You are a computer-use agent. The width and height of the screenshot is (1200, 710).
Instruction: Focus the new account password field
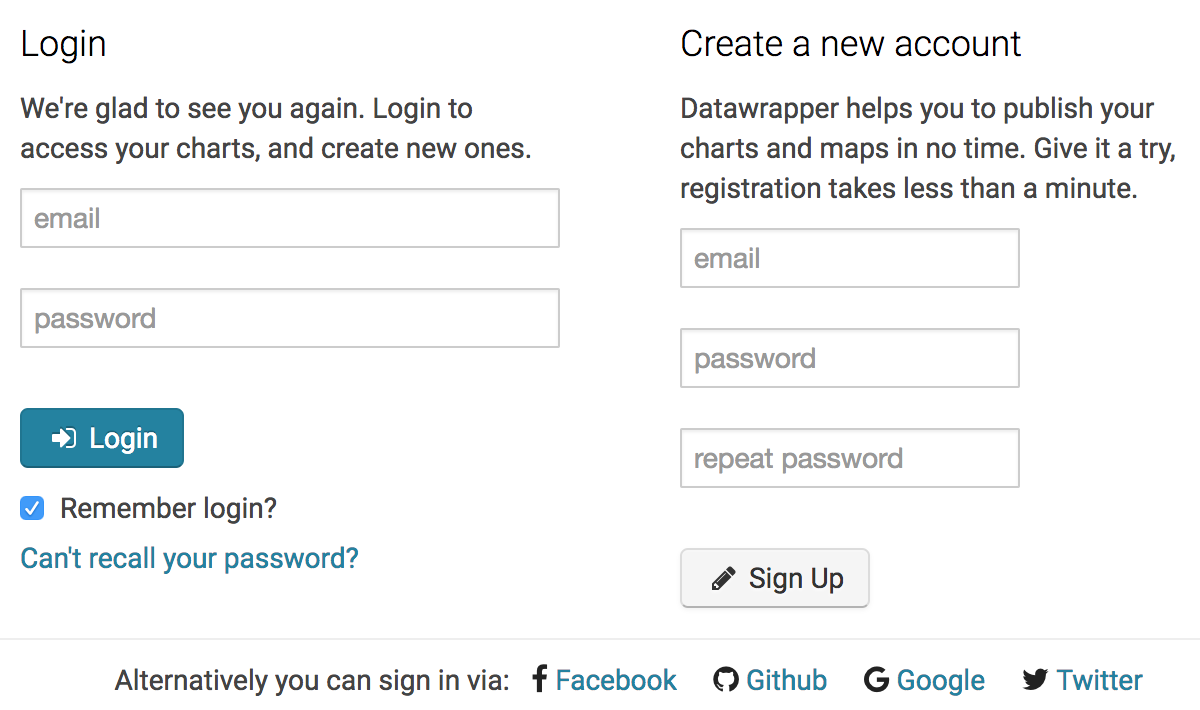(x=850, y=358)
